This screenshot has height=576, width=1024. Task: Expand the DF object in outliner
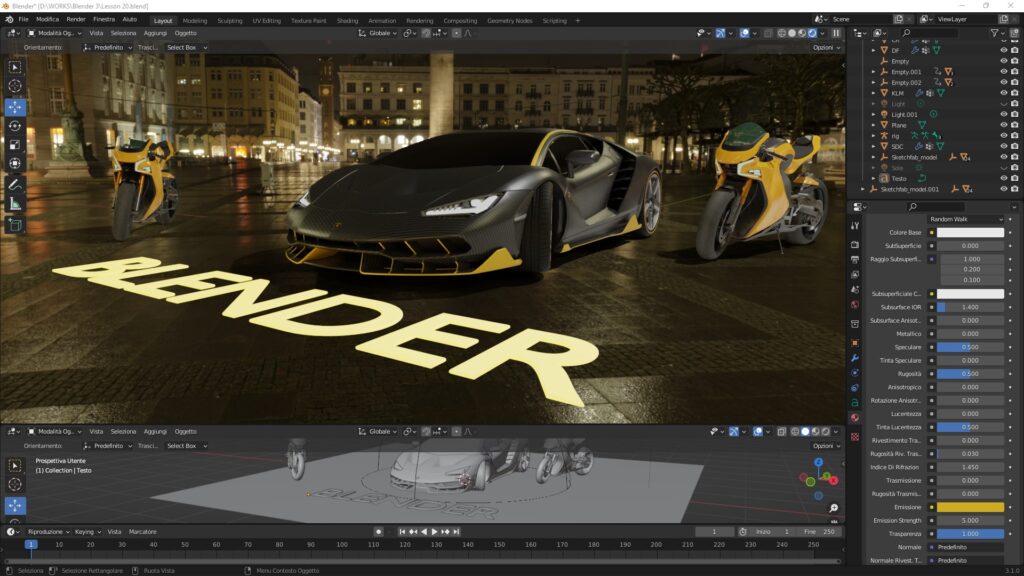click(874, 50)
